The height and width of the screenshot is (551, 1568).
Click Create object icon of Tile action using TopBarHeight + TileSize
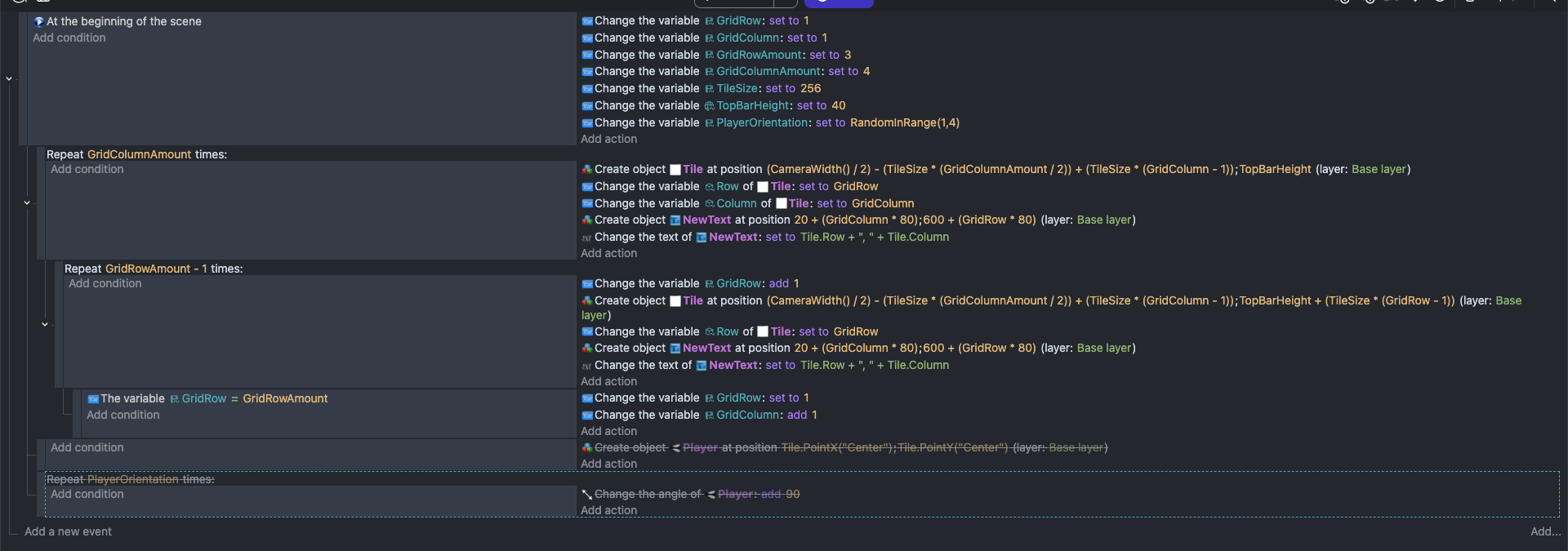(587, 301)
